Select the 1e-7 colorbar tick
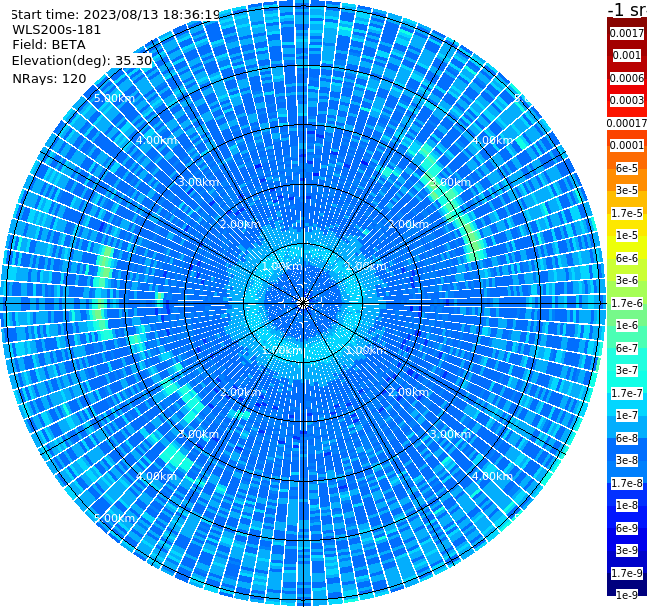Image resolution: width=647 pixels, height=607 pixels. coord(627,415)
